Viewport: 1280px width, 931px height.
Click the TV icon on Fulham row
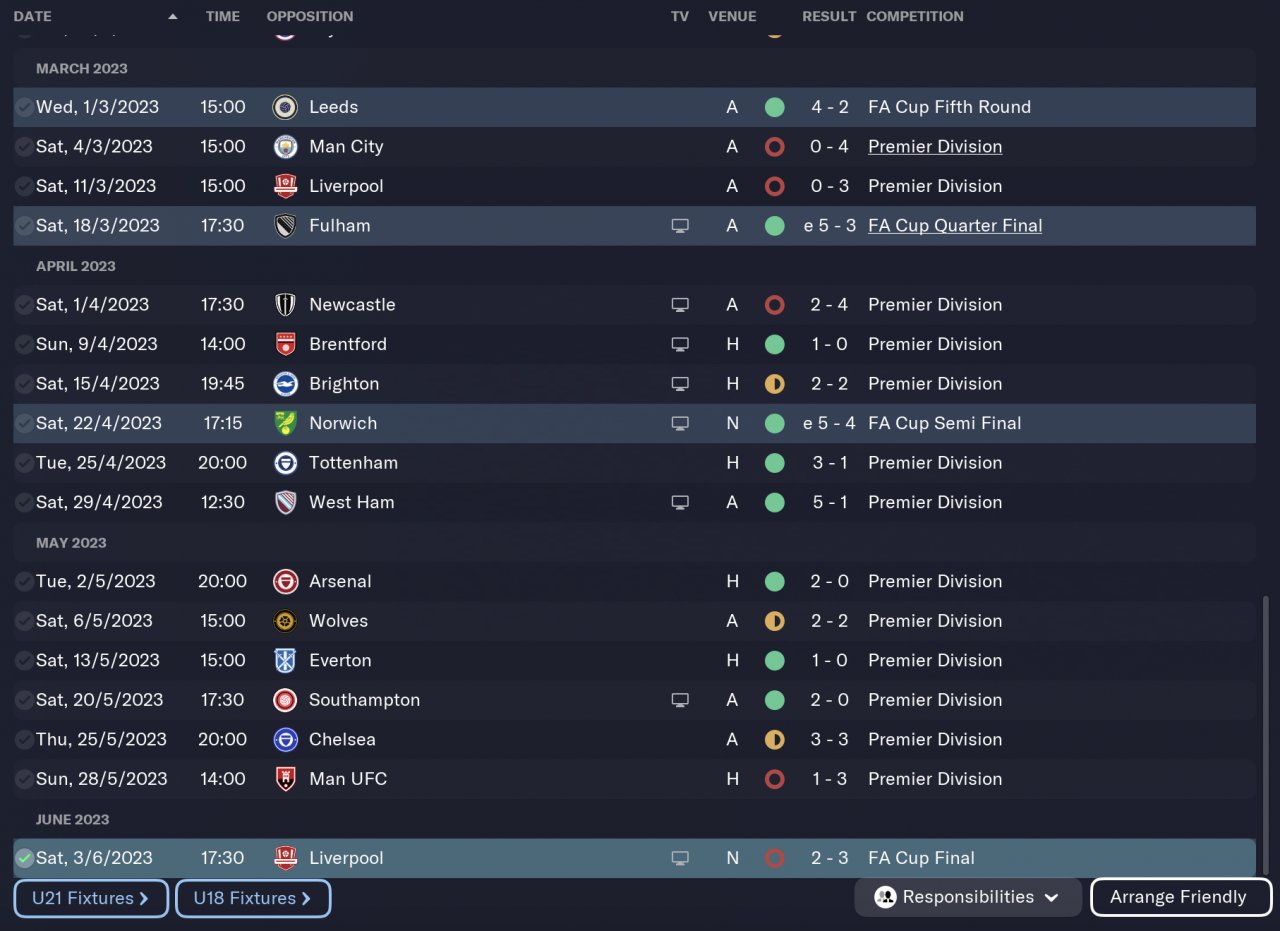point(680,226)
